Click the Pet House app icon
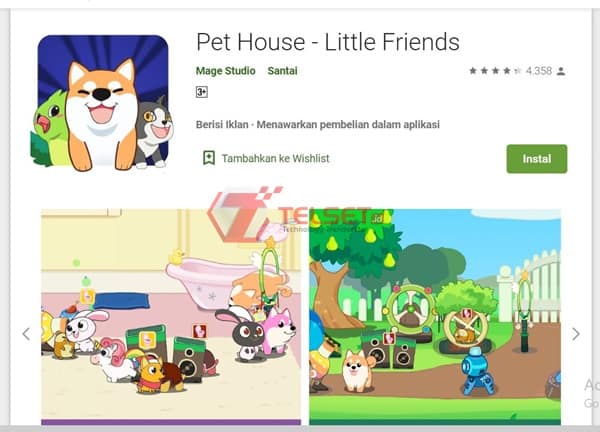The width and height of the screenshot is (600, 432). pos(102,103)
